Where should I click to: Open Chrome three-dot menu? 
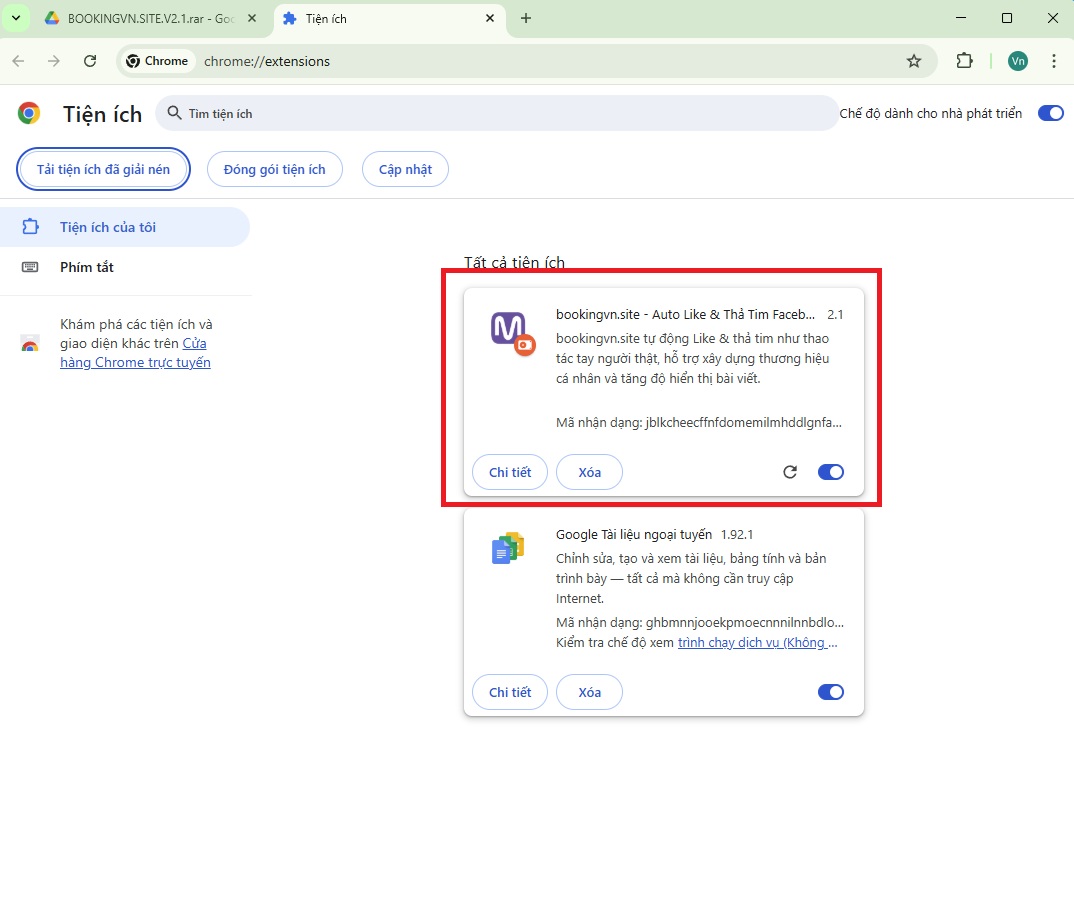point(1053,61)
